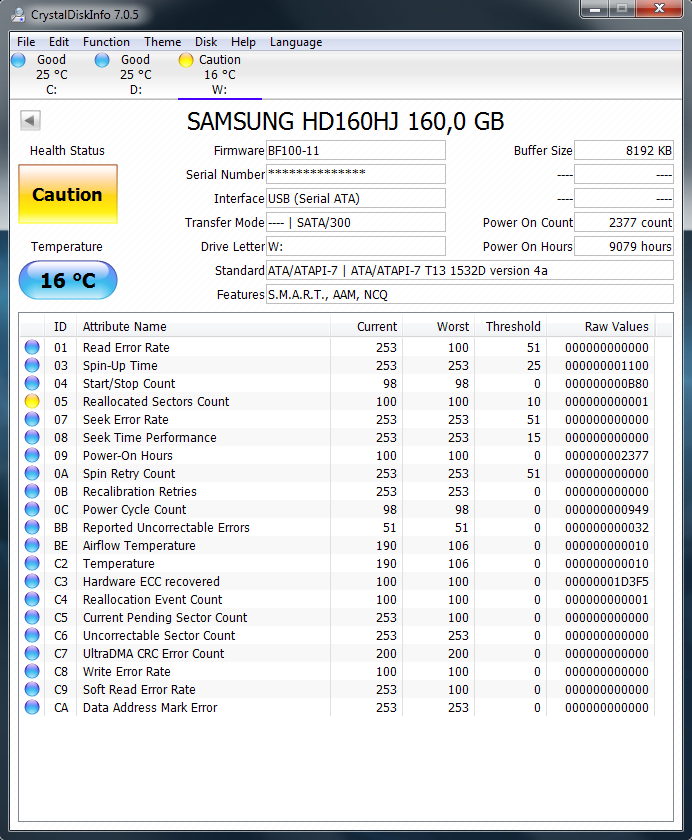Open the Edit menu
The image size is (692, 840).
tap(59, 42)
